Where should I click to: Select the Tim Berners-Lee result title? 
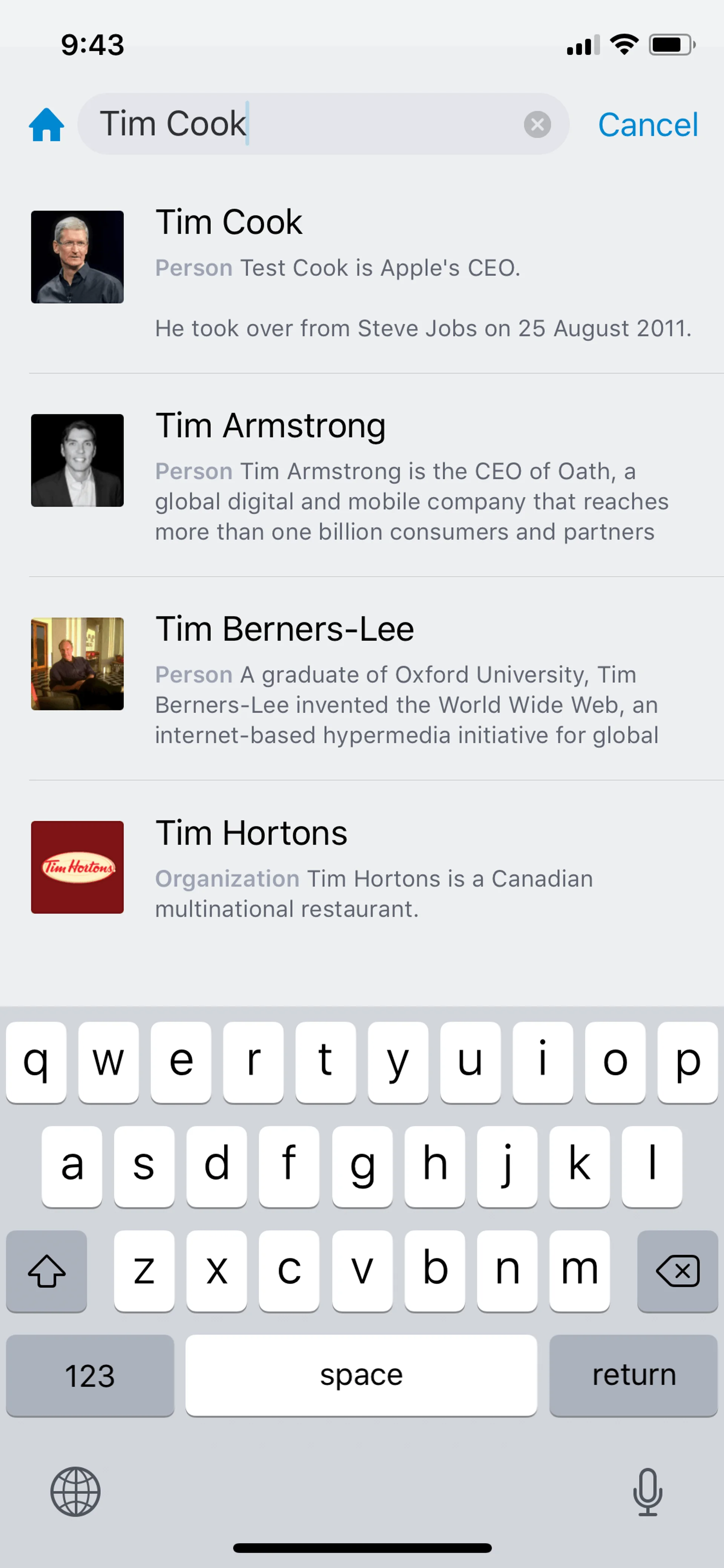(284, 629)
